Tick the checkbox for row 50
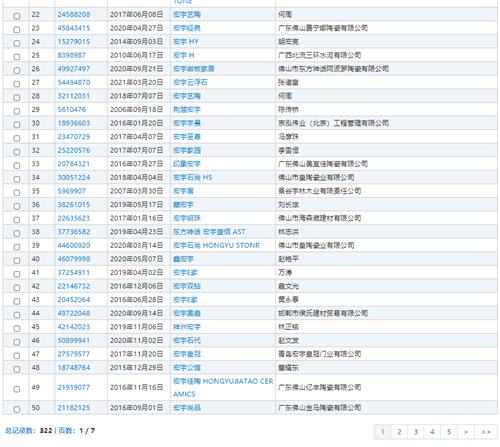 [x=17, y=409]
